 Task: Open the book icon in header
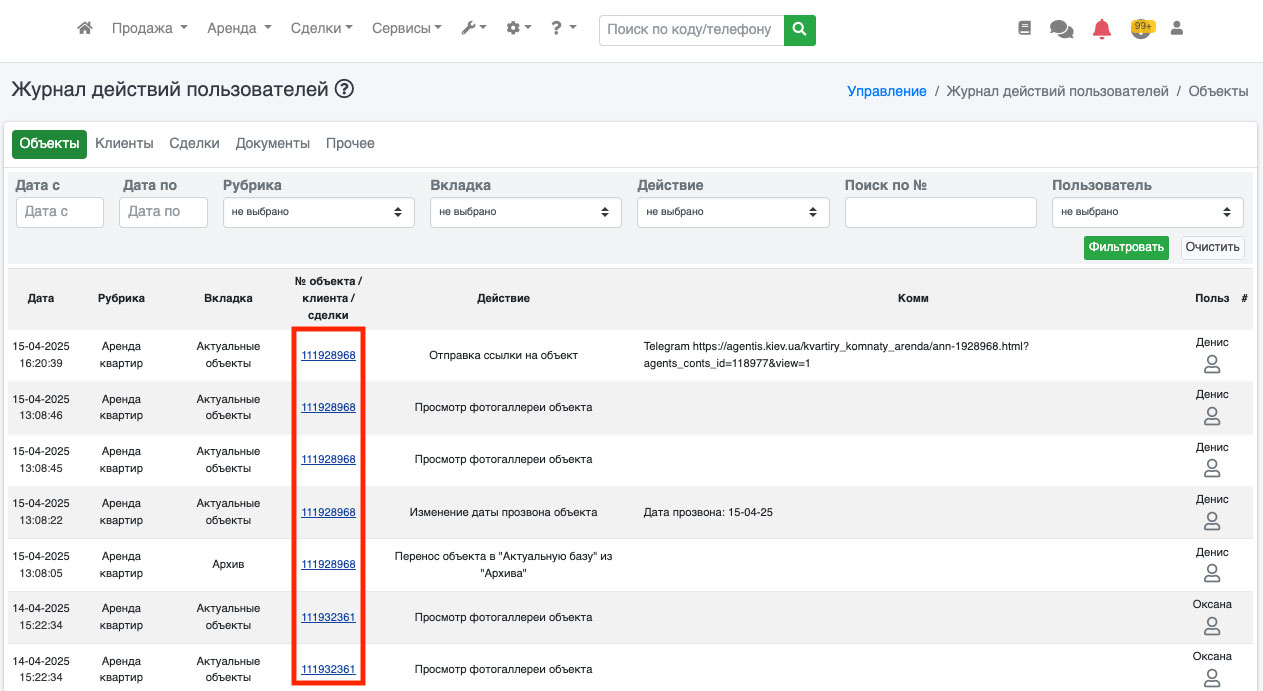point(1024,29)
